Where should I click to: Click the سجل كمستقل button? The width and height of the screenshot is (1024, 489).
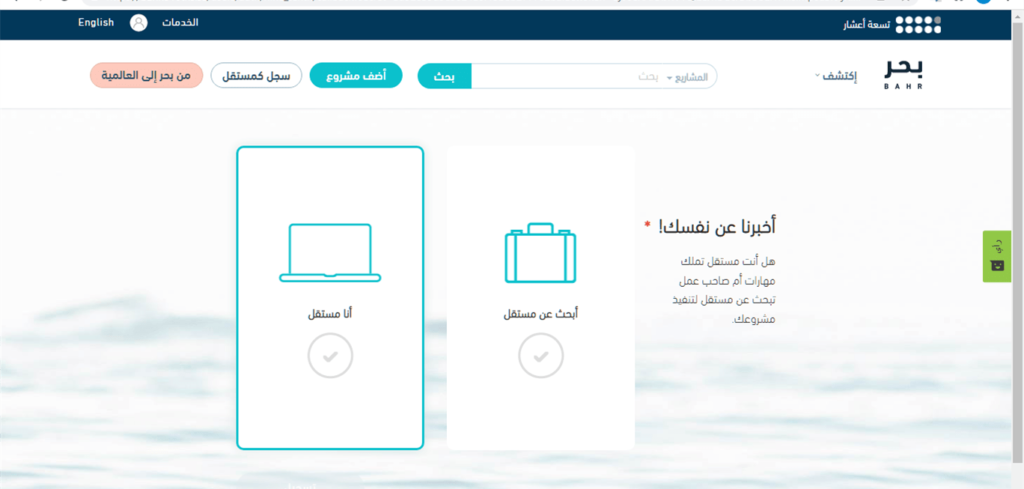pyautogui.click(x=256, y=76)
